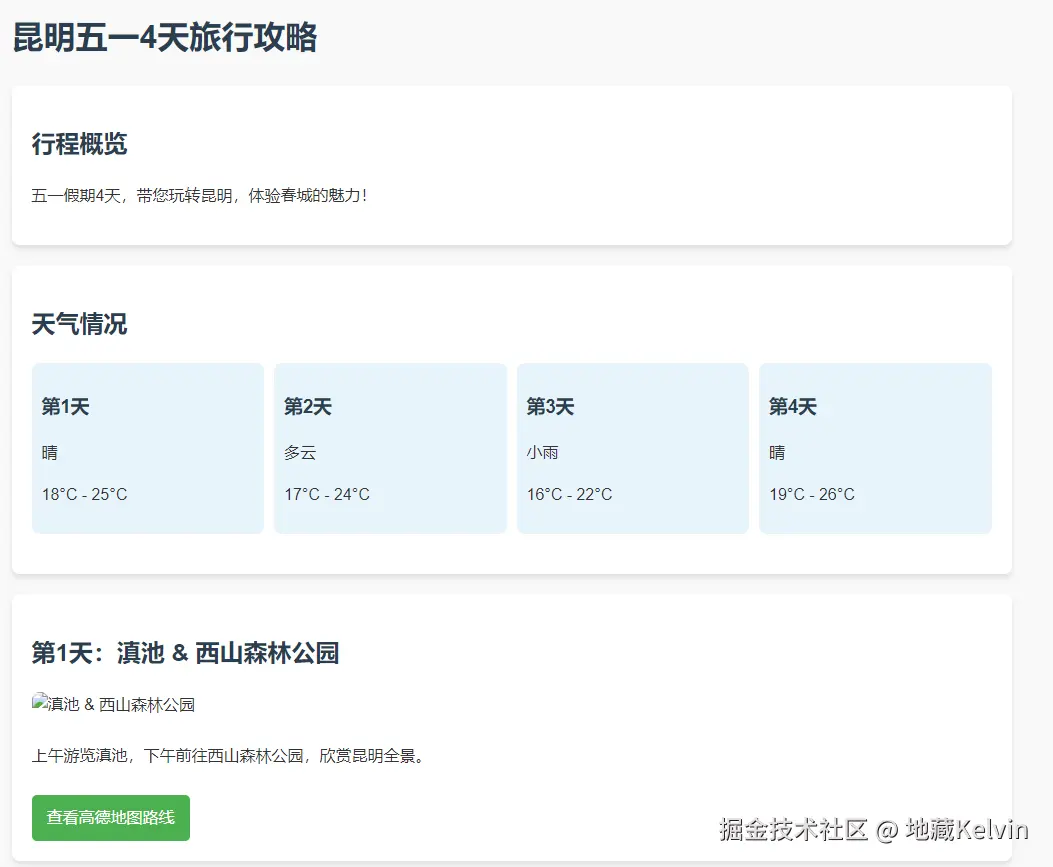
Task: Click the 晴 condition in the 第1天 card
Action: coord(50,453)
